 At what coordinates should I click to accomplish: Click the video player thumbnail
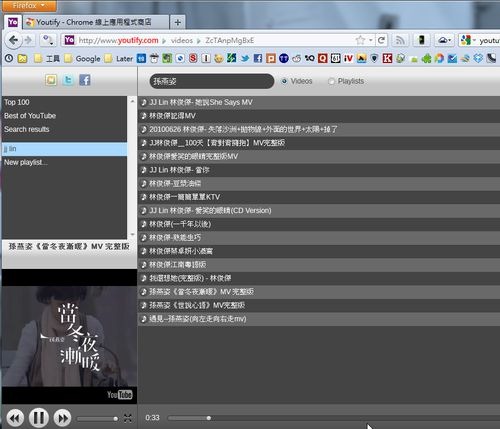[69, 336]
